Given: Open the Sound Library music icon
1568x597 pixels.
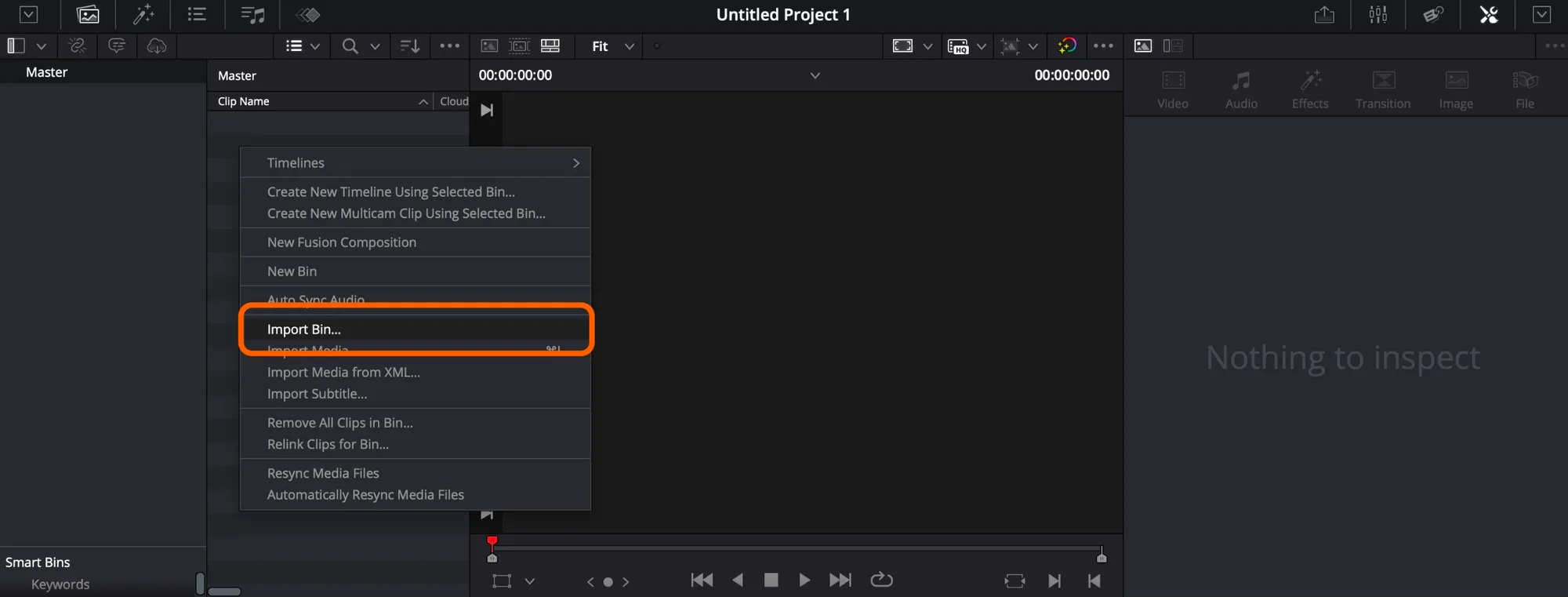Looking at the screenshot, I should tap(252, 15).
